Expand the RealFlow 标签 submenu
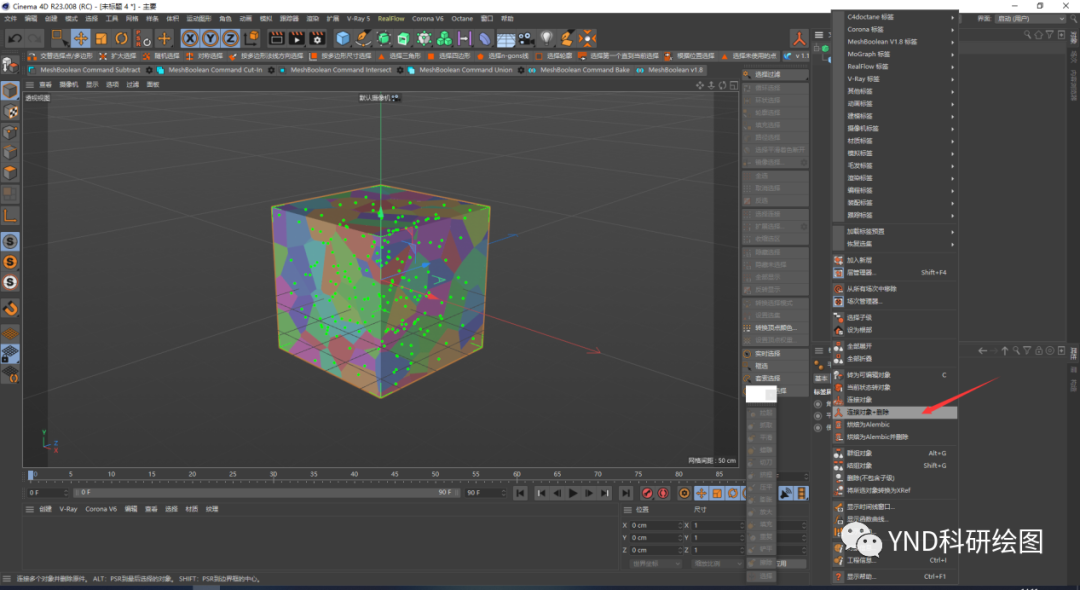 895,66
